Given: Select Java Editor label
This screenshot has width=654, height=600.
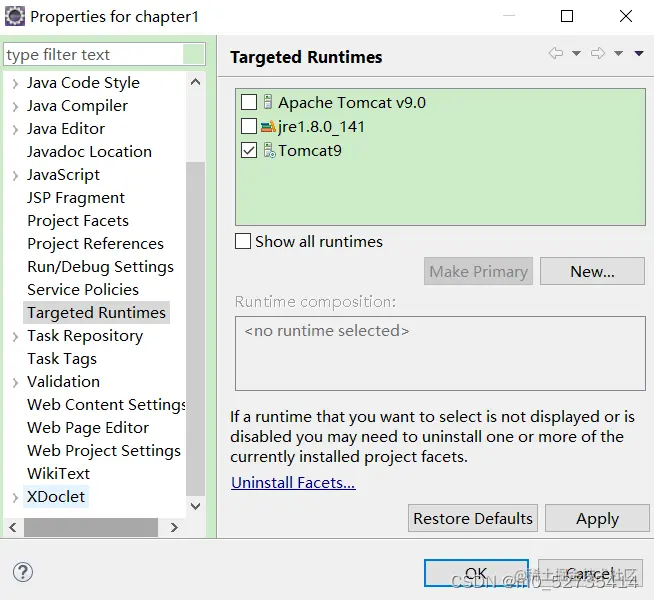Looking at the screenshot, I should pyautogui.click(x=66, y=129).
